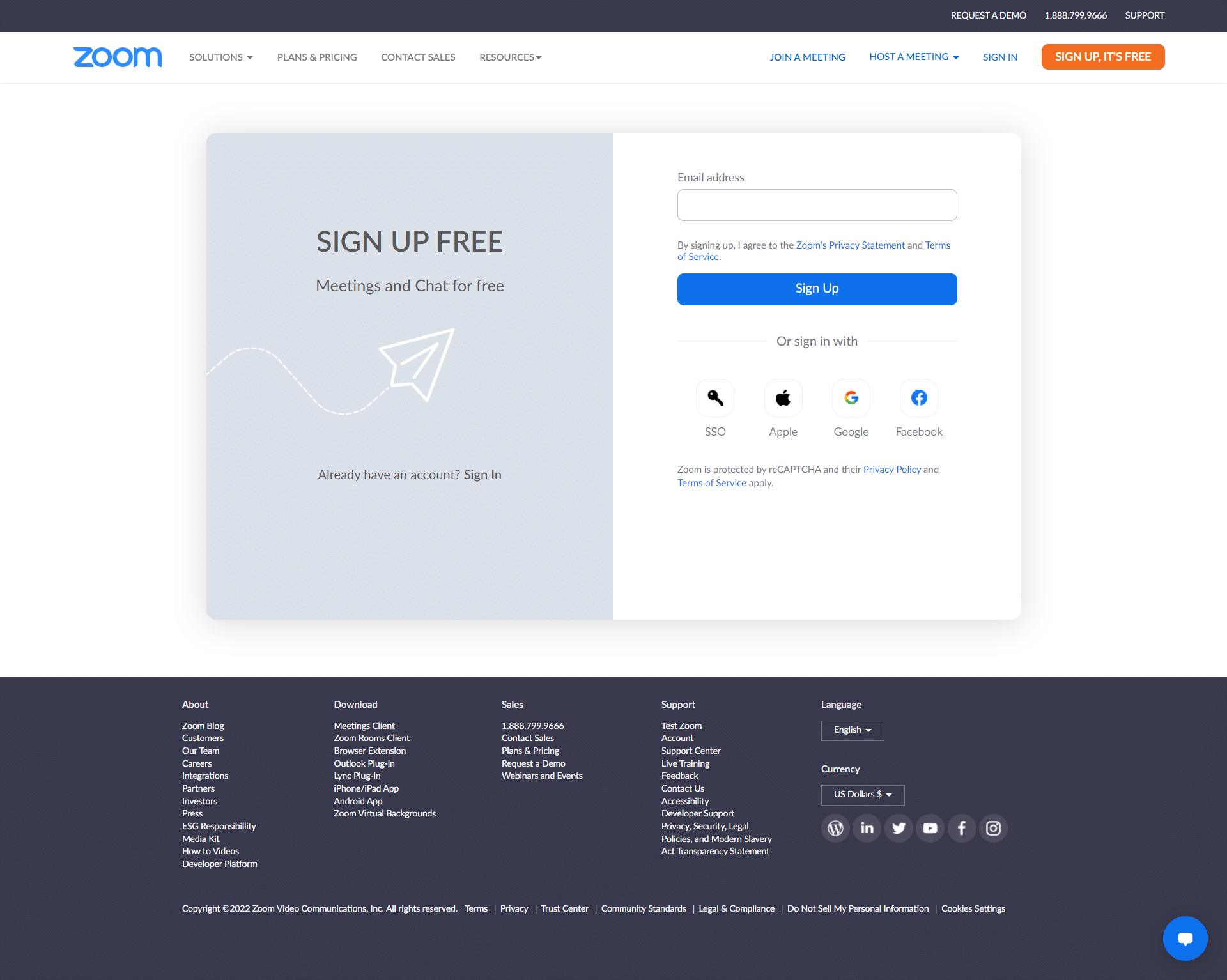This screenshot has width=1227, height=980.
Task: Open Webinars and Events footer link
Action: pos(542,776)
